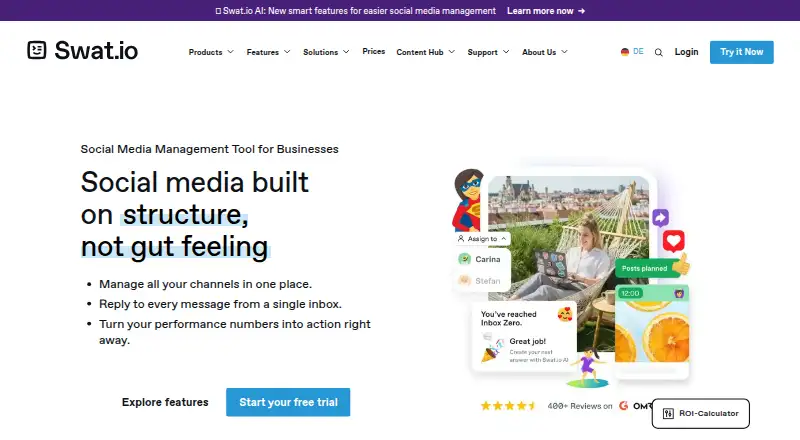Click the German flag icon
Viewport: 800px width, 440px height.
624,52
